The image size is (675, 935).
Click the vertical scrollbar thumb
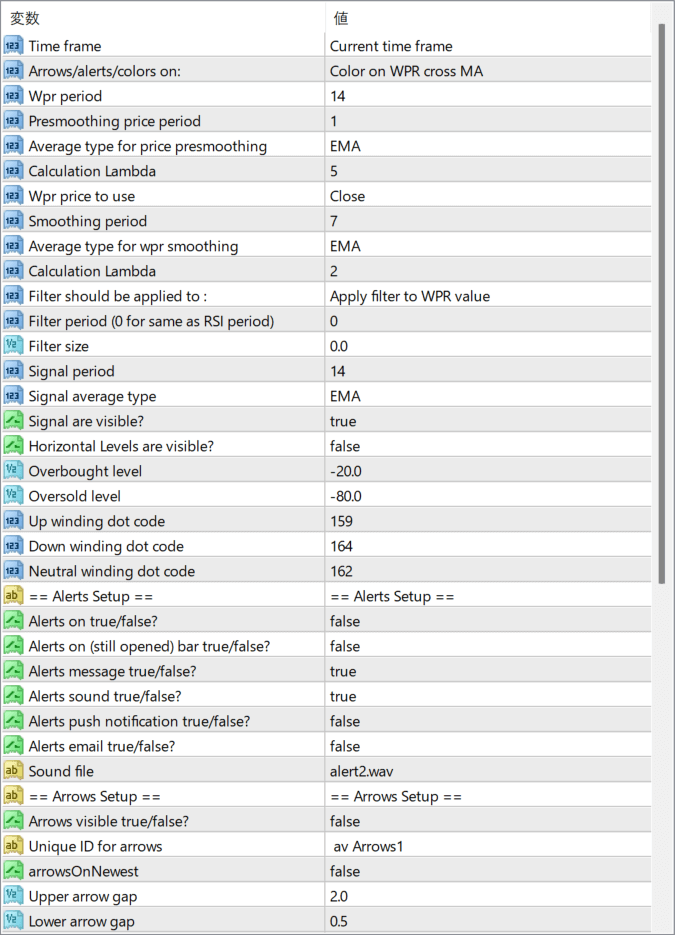tap(661, 300)
